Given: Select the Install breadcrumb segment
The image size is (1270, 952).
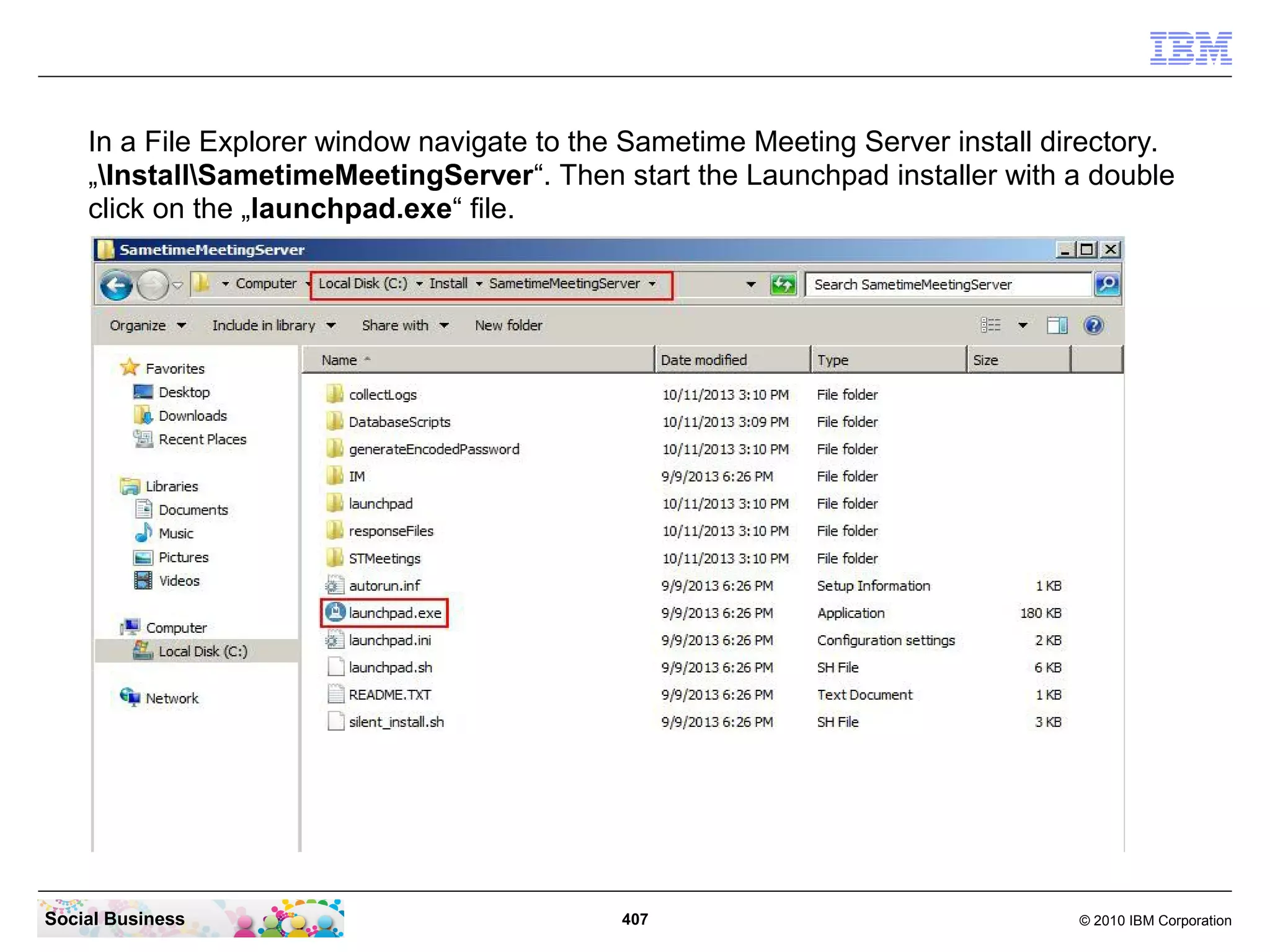Looking at the screenshot, I should (448, 283).
